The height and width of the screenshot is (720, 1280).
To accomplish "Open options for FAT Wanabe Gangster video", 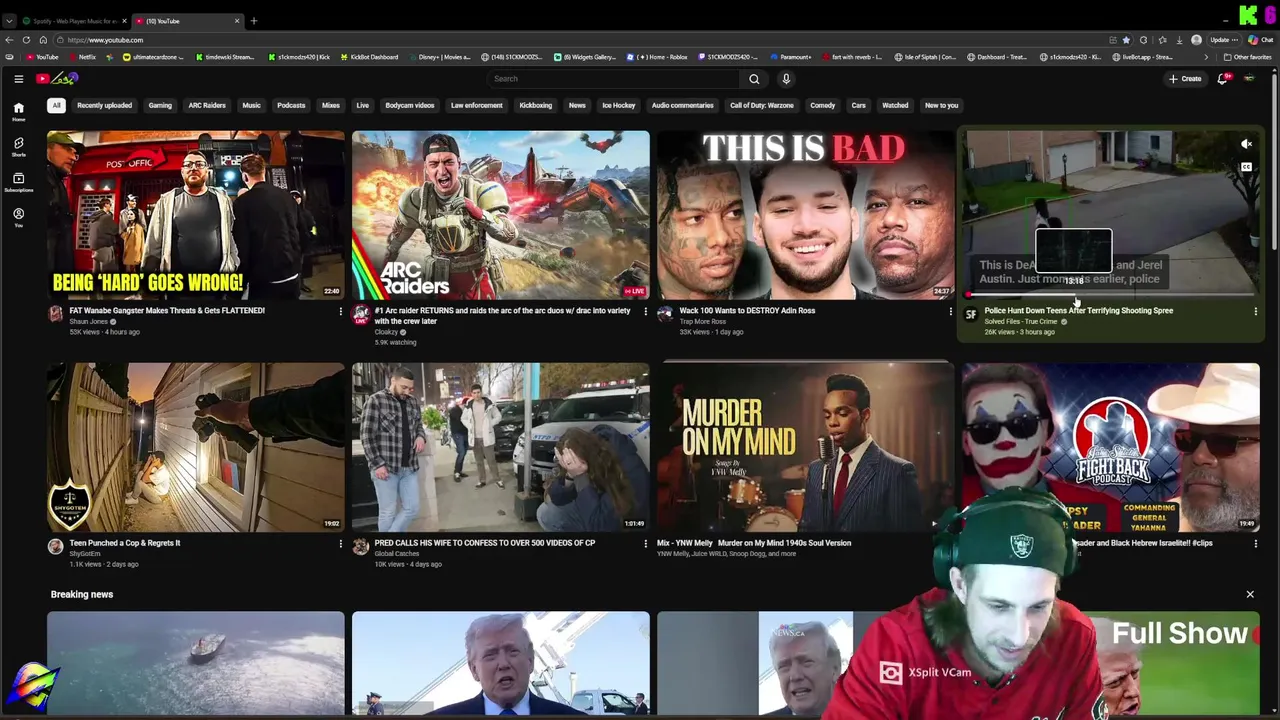I will (x=340, y=311).
